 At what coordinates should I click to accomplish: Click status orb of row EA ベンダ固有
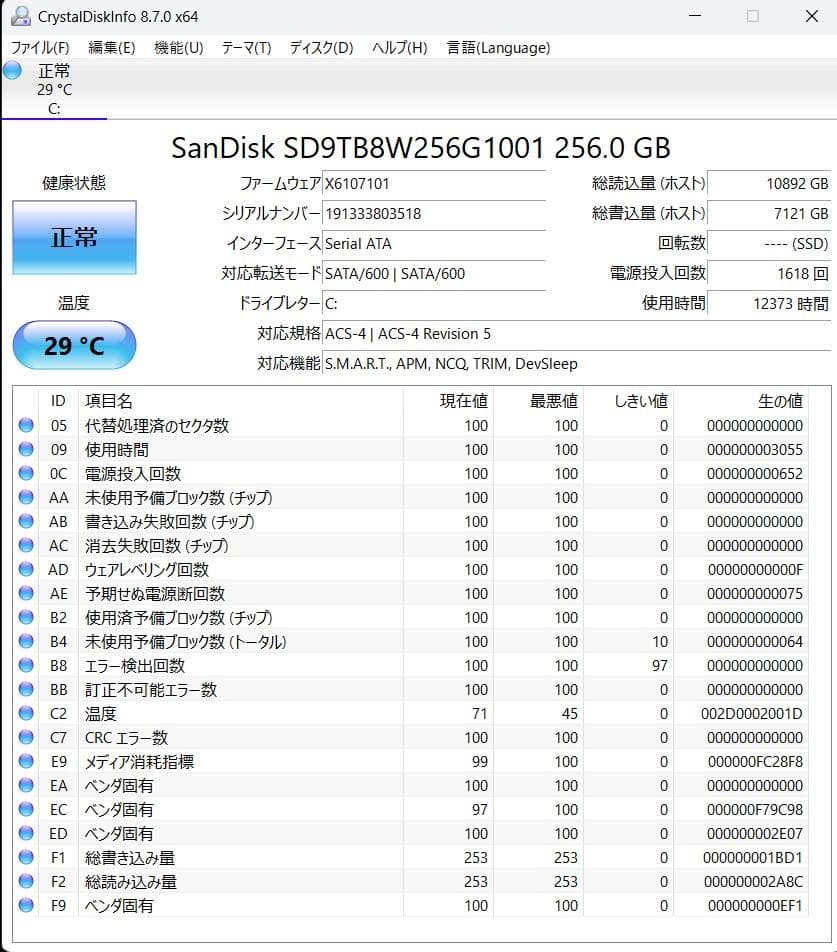[25, 785]
